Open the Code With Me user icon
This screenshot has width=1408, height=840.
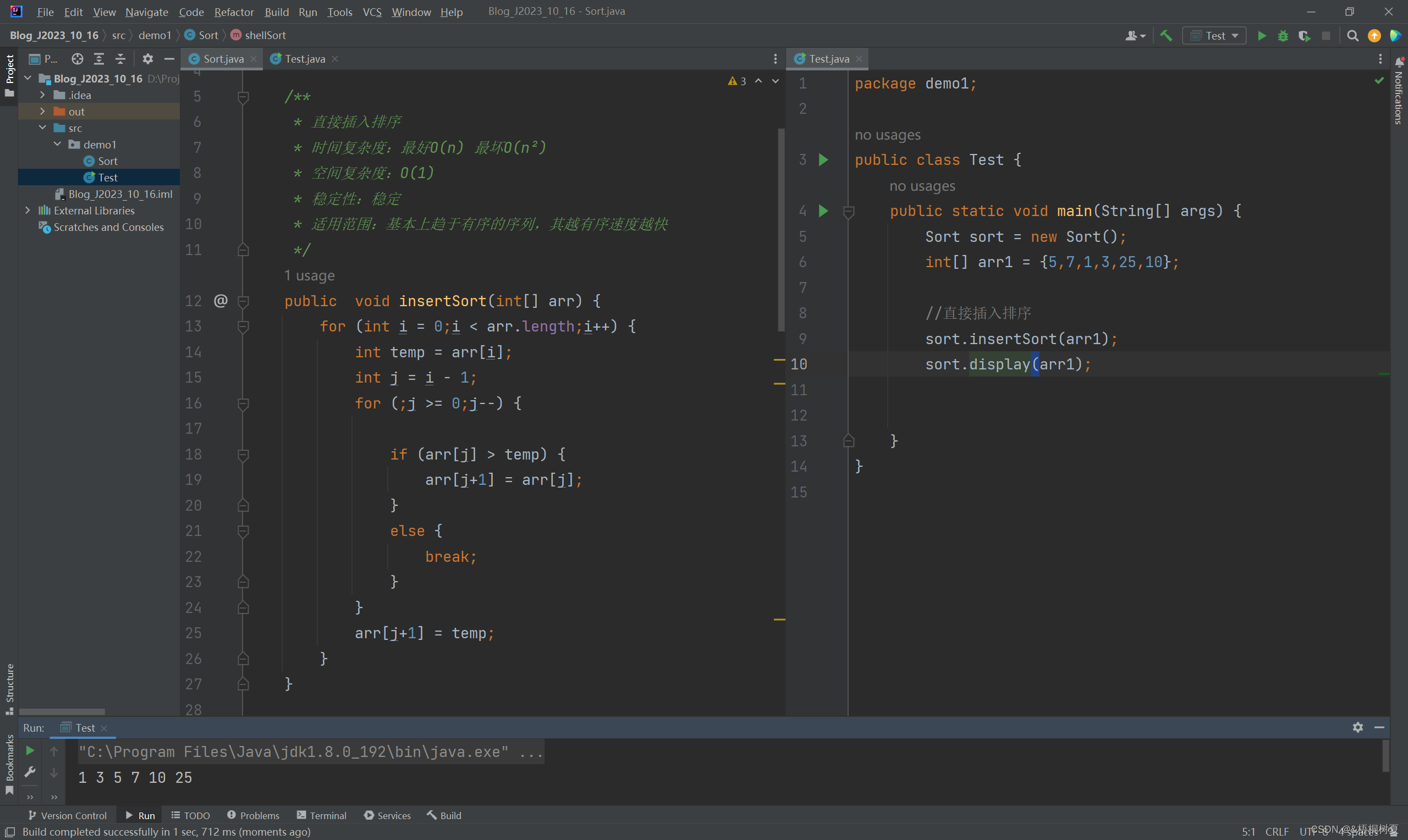(1135, 36)
